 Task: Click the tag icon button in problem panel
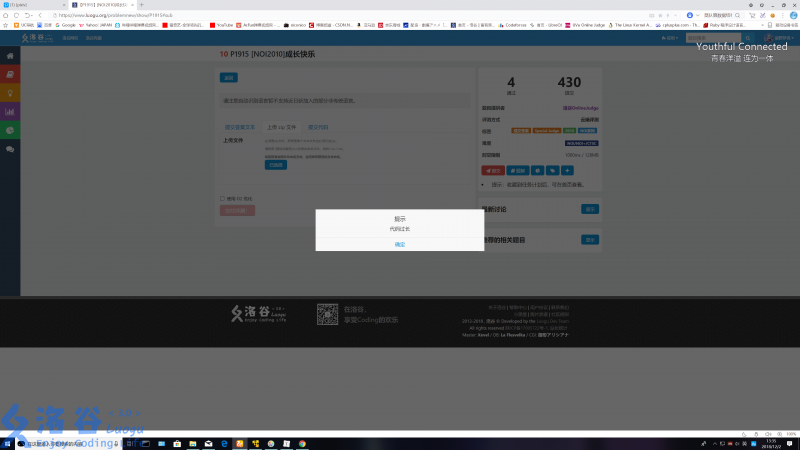tap(553, 170)
